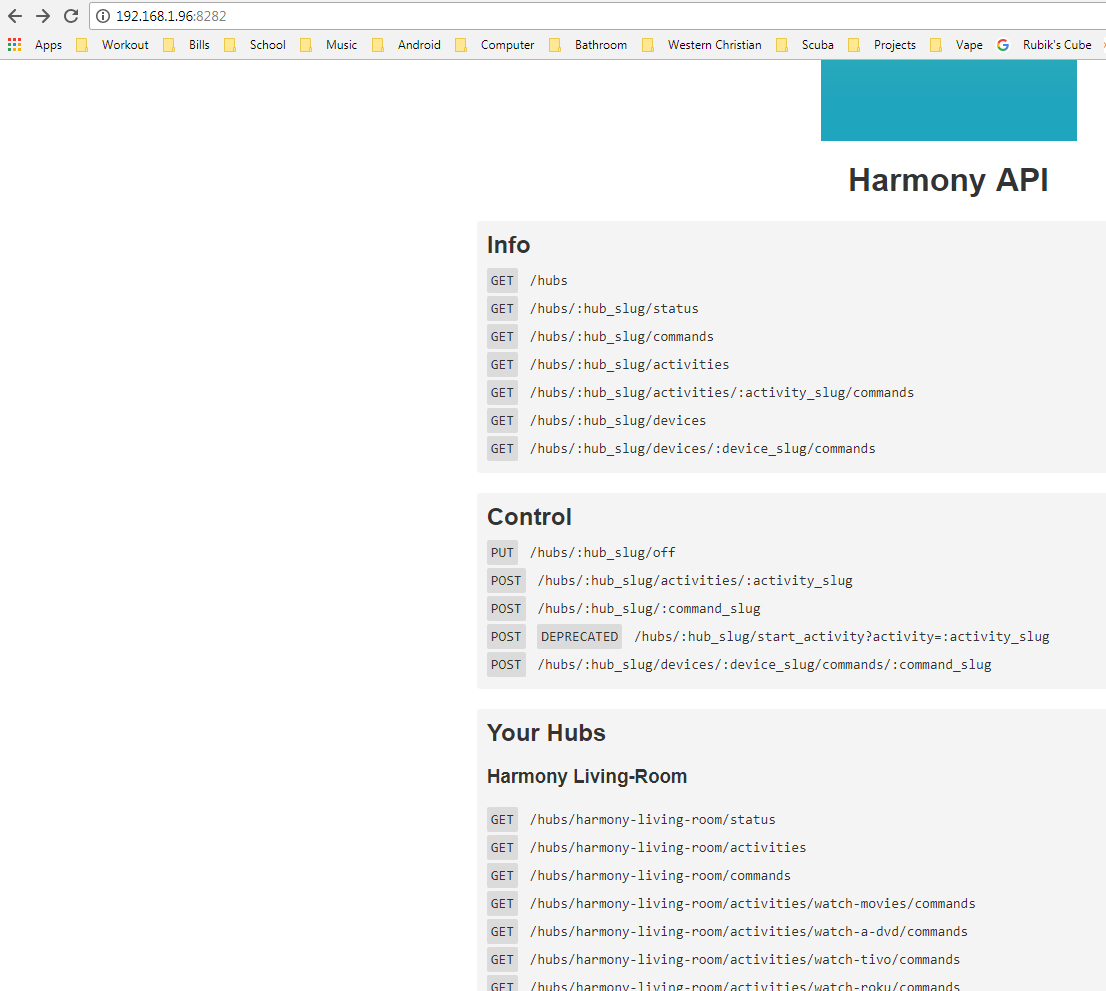Open the Apps grid icon in bookmarks bar
Image resolution: width=1106 pixels, height=991 pixels.
[14, 44]
